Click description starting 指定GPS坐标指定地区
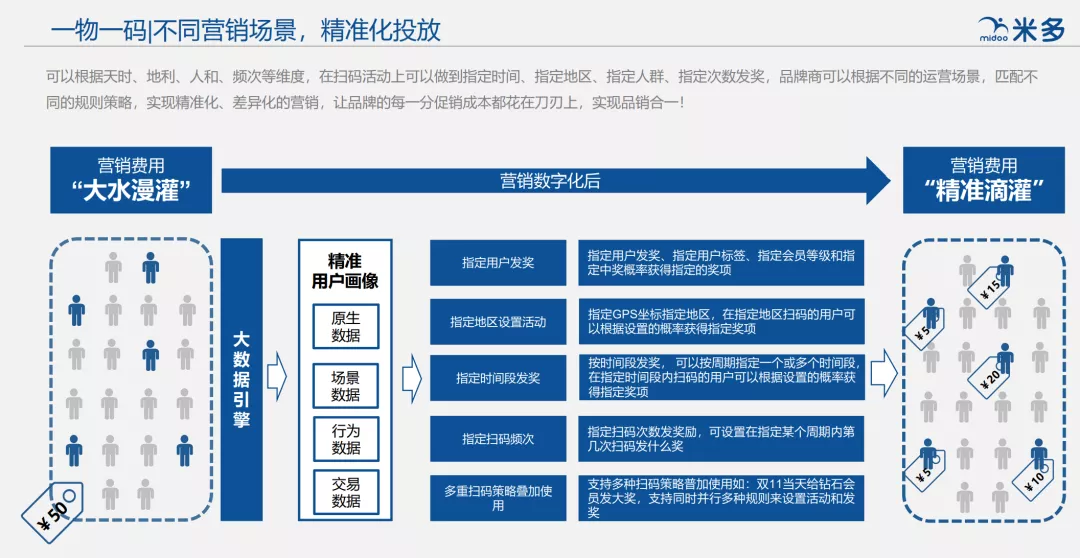The height and width of the screenshot is (558, 1080). (721, 322)
